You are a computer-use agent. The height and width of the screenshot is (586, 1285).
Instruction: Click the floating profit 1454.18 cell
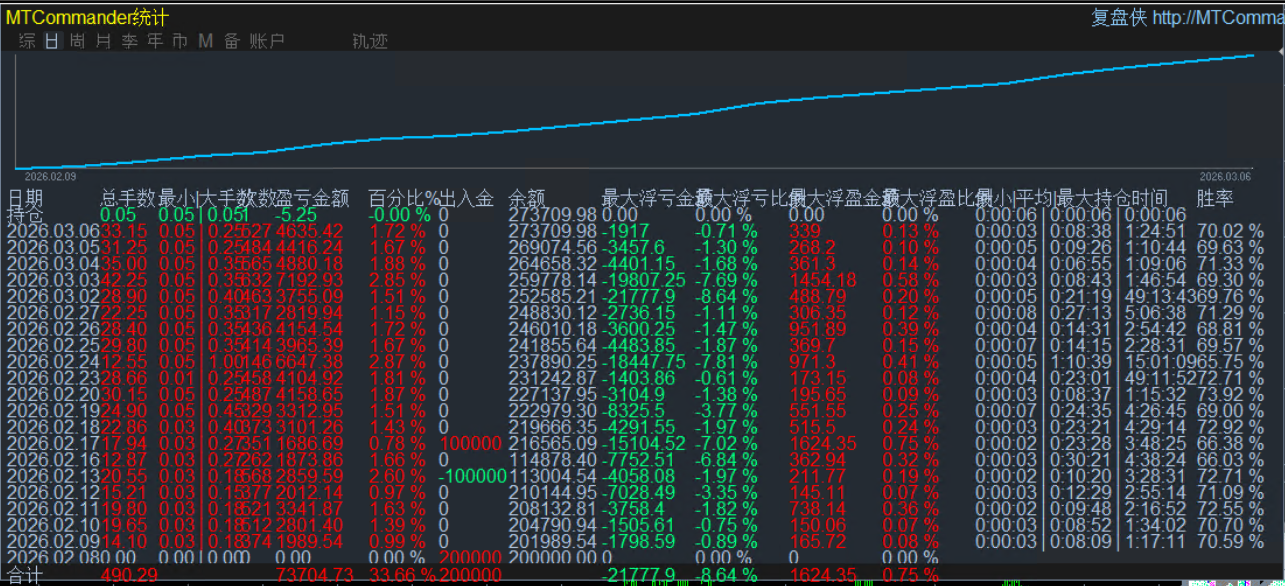(822, 280)
